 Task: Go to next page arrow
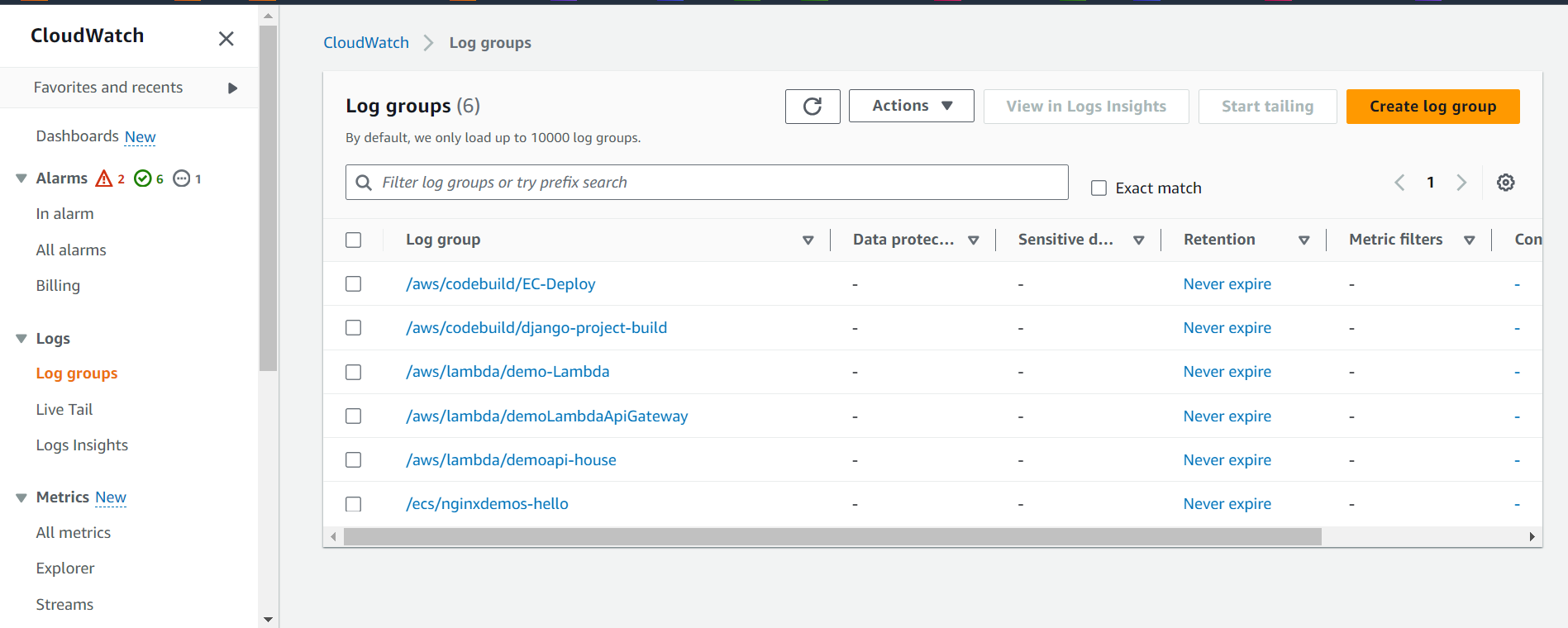(1461, 183)
